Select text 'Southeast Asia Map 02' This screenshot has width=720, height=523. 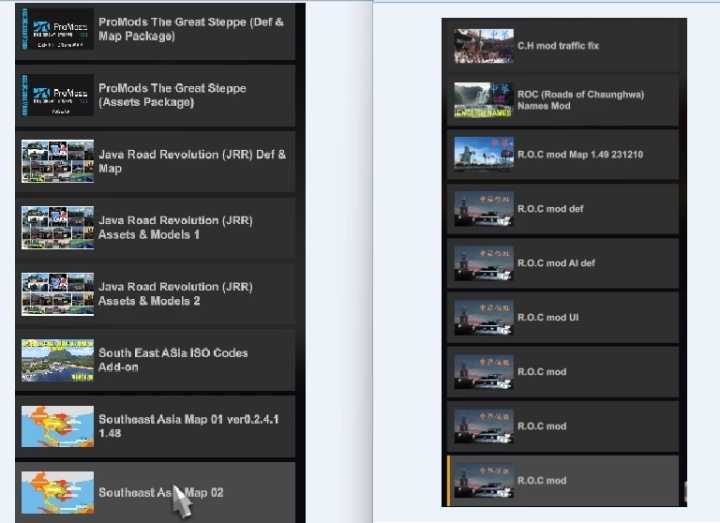(161, 493)
